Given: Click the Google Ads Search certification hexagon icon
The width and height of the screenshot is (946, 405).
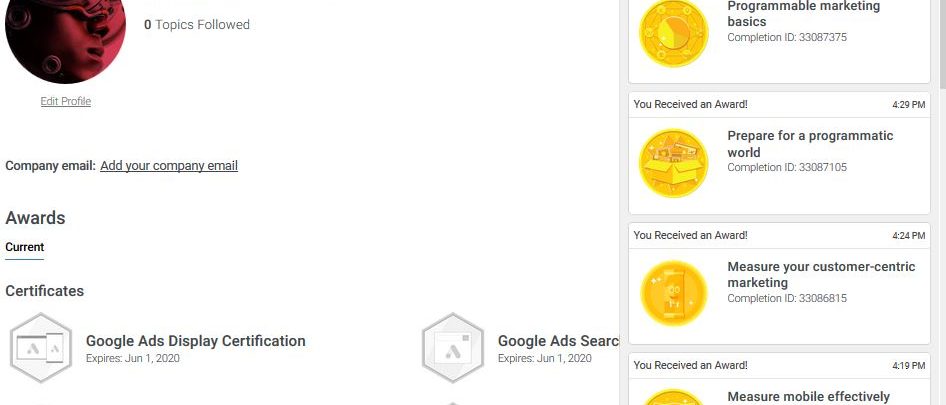Looking at the screenshot, I should tap(453, 348).
